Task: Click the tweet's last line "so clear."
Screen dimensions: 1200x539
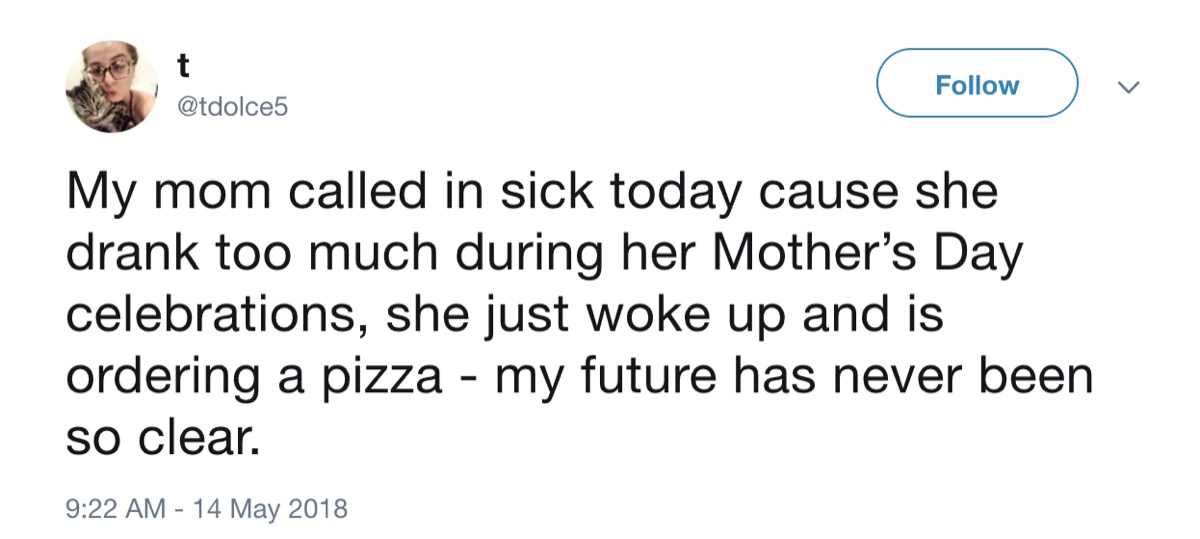Action: point(162,438)
